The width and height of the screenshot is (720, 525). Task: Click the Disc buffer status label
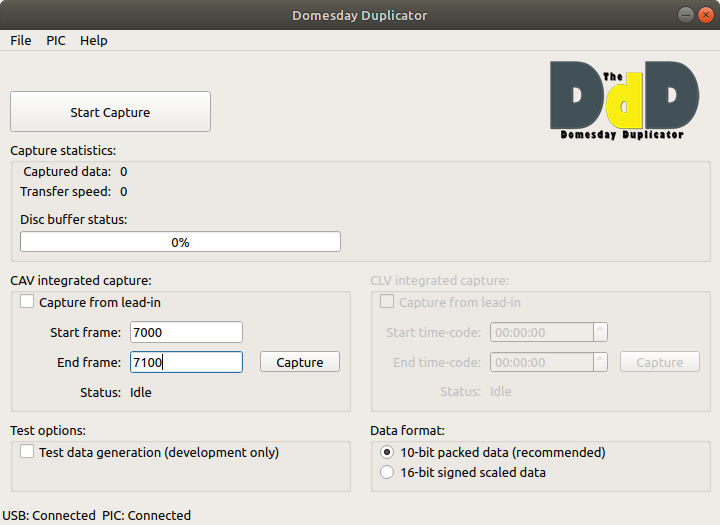pos(73,220)
